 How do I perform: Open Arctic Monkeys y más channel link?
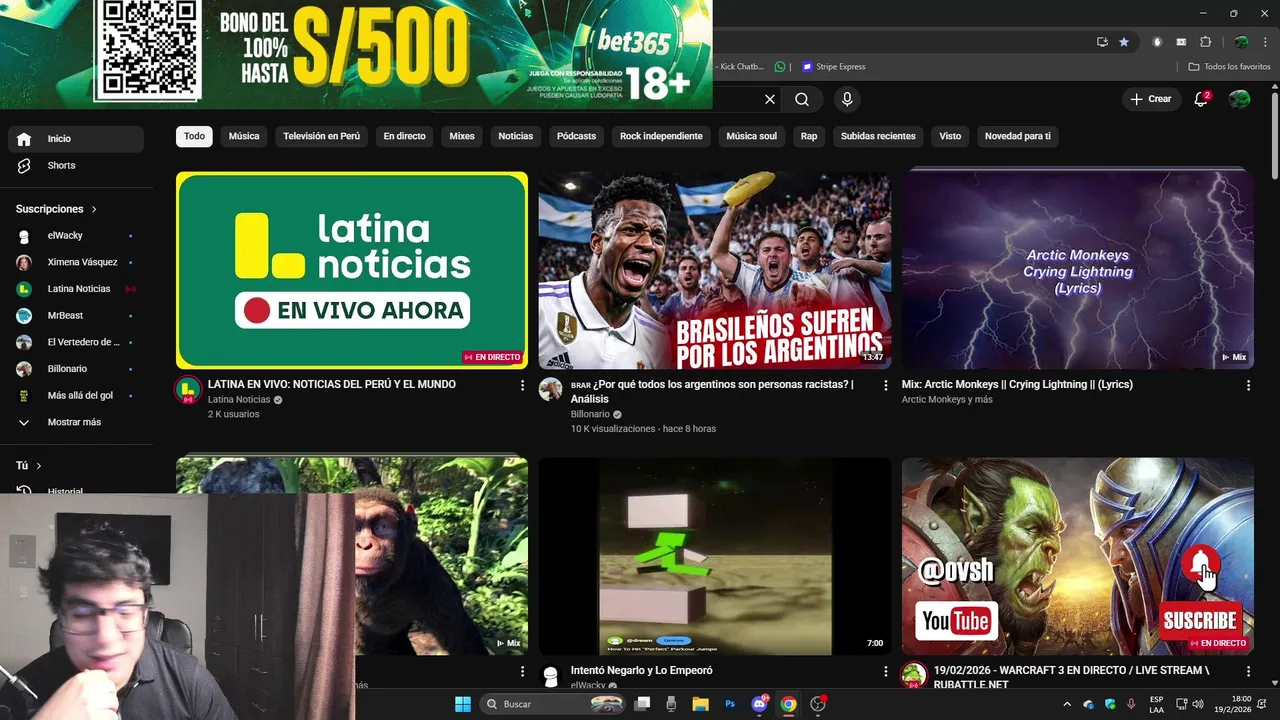tap(947, 399)
